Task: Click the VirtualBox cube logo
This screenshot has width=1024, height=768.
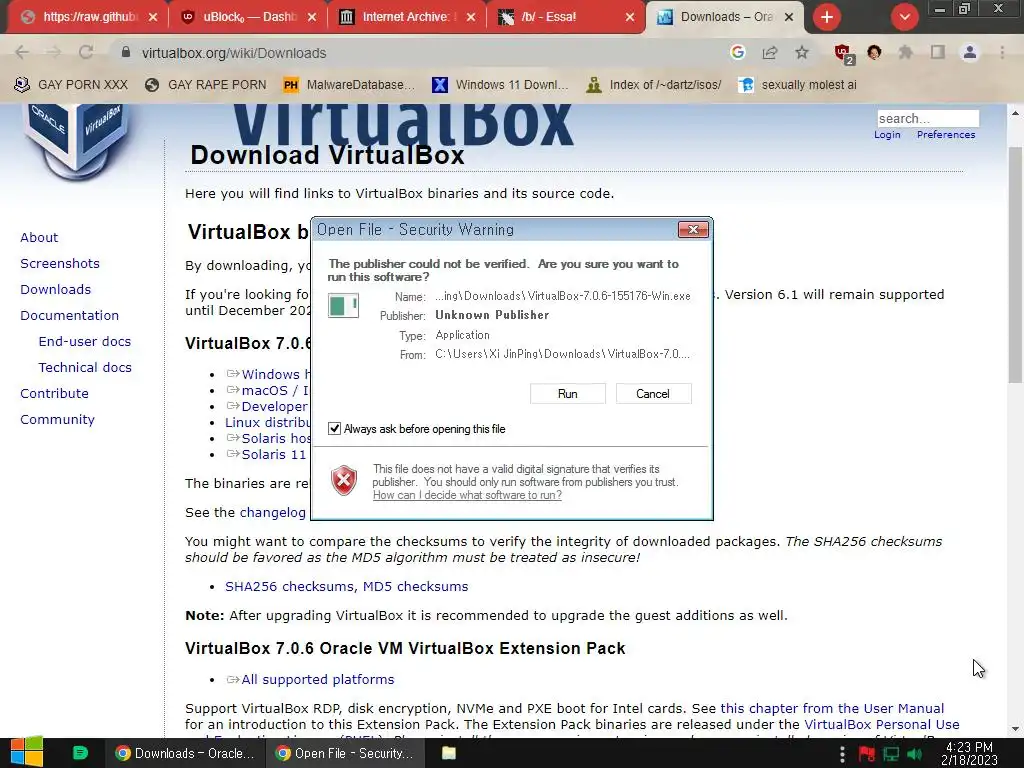Action: (77, 140)
